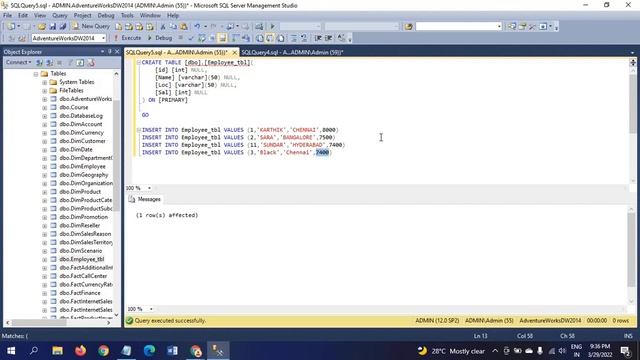640x360 pixels.
Task: Save the current query with Save icon
Action: (53, 27)
